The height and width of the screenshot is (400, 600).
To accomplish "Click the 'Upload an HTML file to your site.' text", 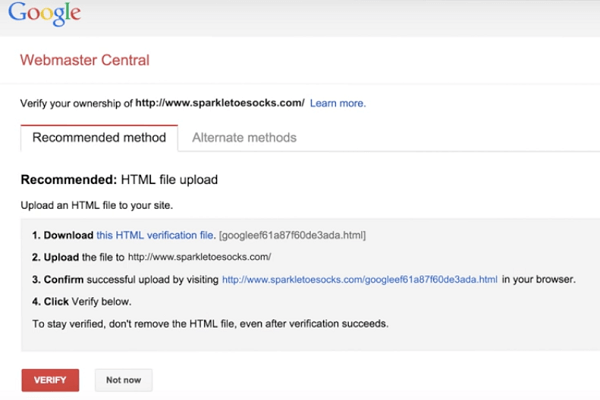I will [97, 206].
